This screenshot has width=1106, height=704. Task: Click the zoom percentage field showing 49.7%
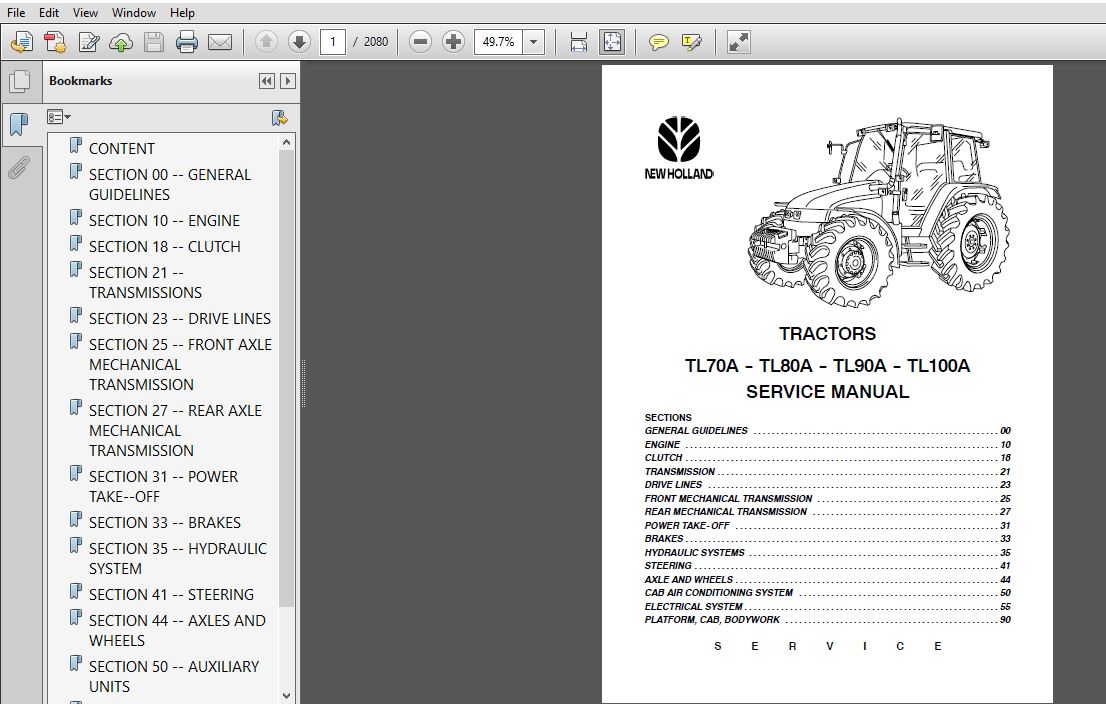[x=498, y=42]
